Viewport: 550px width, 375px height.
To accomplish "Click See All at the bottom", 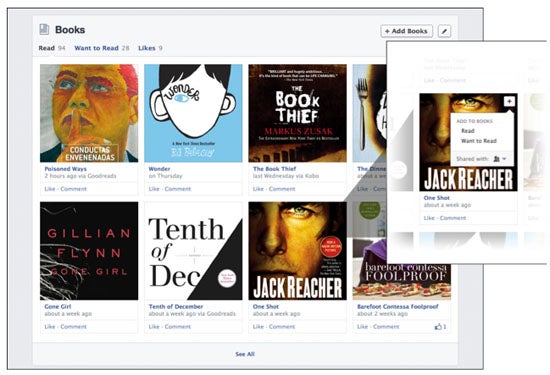I will (245, 354).
